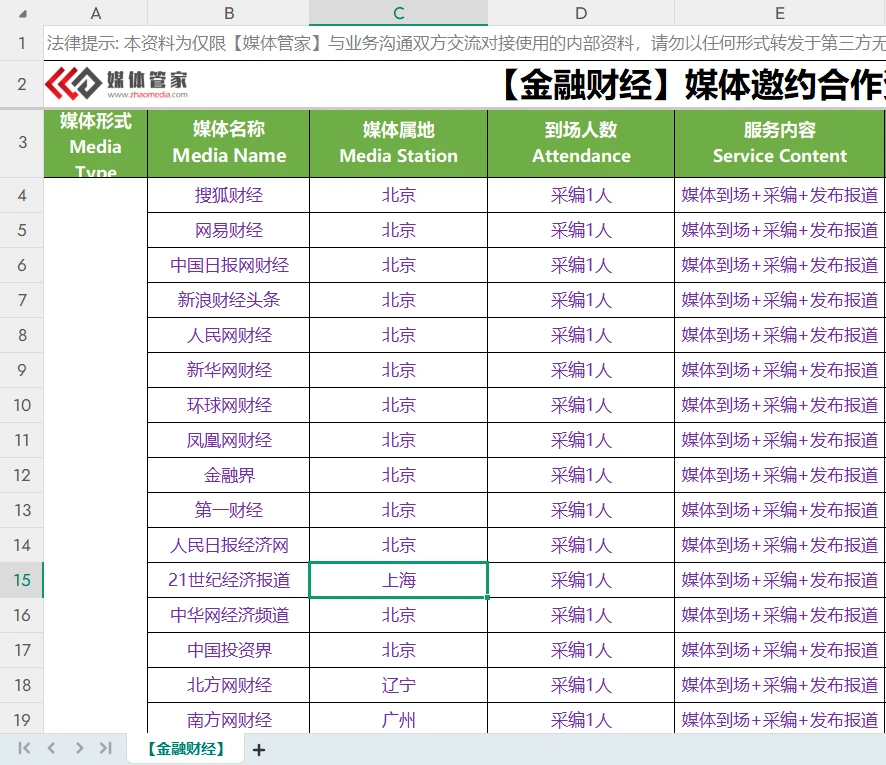Select the 中华网经济频道 cell
The height and width of the screenshot is (765, 886).
tap(228, 615)
